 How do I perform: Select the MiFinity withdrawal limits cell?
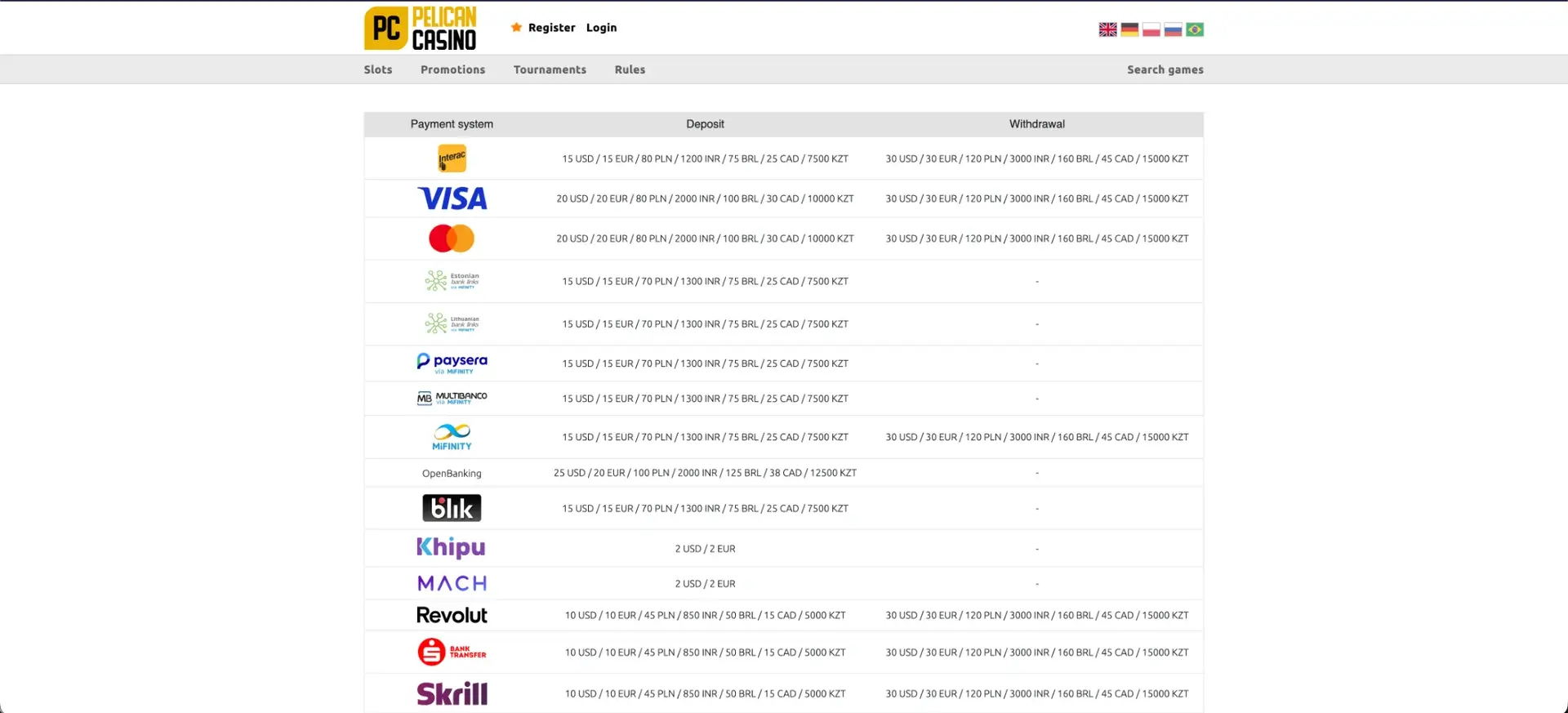point(1037,437)
